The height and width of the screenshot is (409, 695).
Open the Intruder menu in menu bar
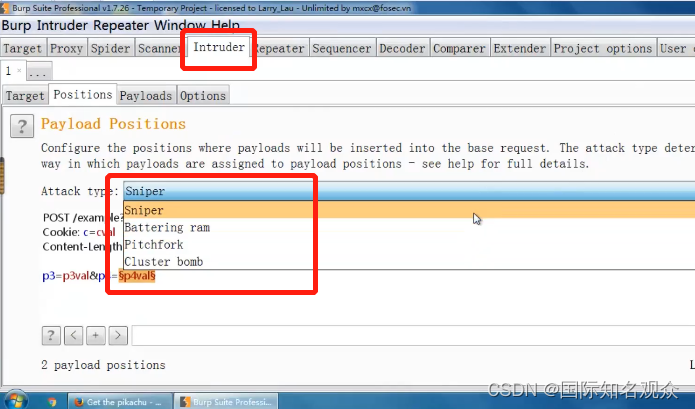click(x=63, y=25)
